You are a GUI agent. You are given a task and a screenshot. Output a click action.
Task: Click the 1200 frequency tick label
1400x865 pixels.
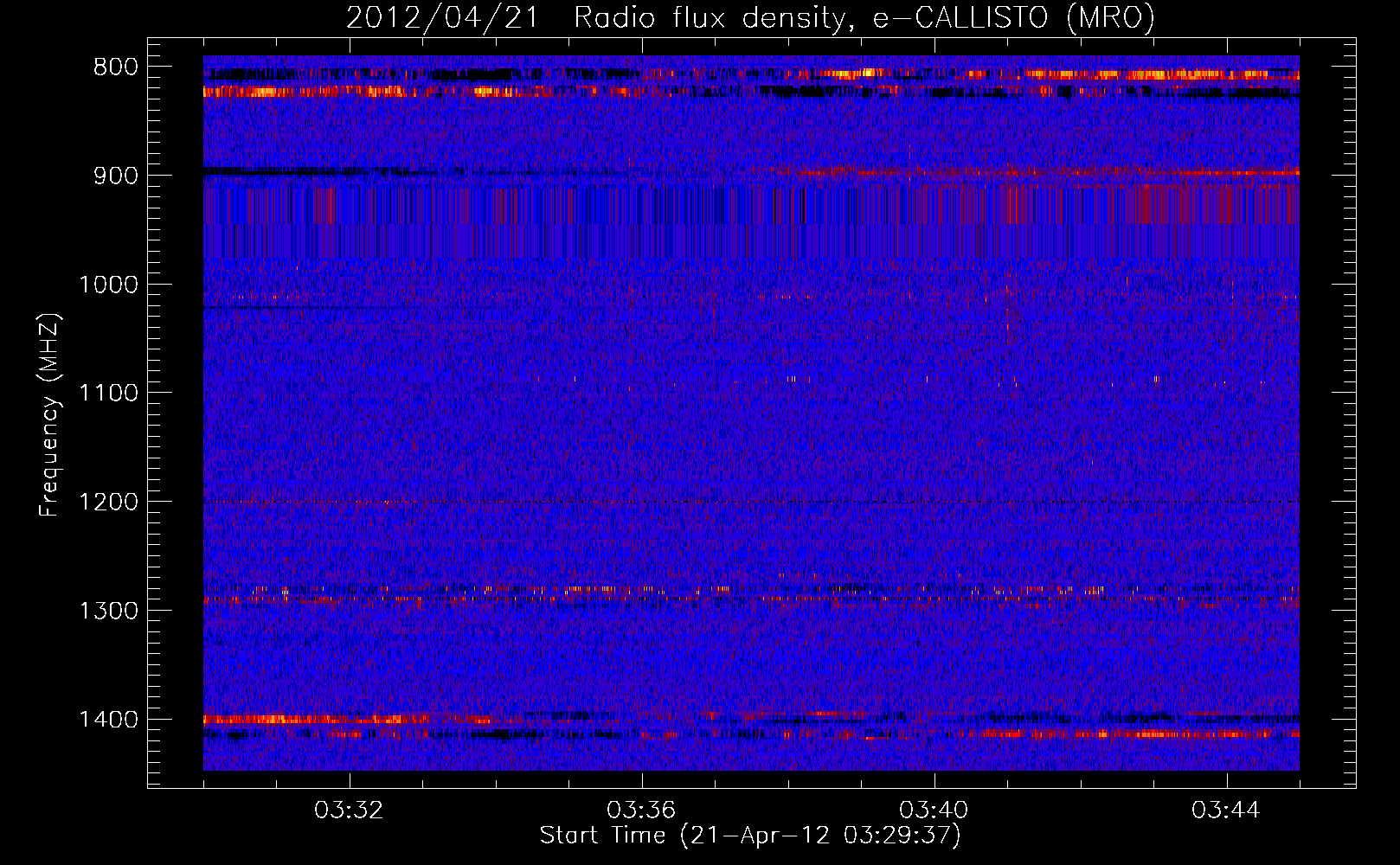(x=108, y=503)
